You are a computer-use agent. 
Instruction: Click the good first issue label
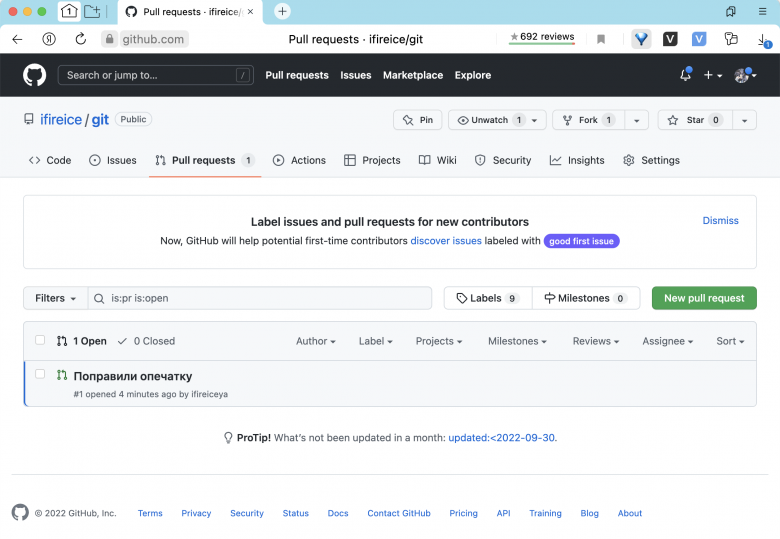click(x=581, y=241)
